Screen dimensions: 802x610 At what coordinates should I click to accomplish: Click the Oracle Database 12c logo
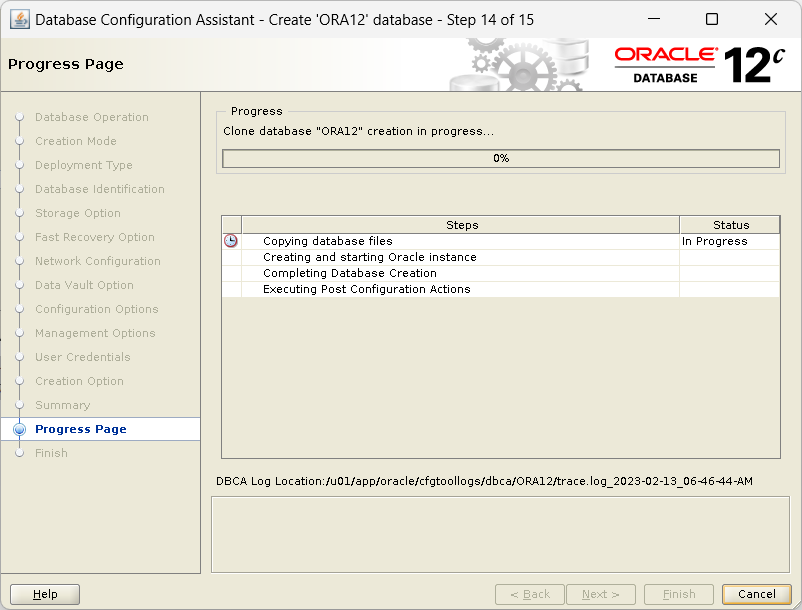699,65
